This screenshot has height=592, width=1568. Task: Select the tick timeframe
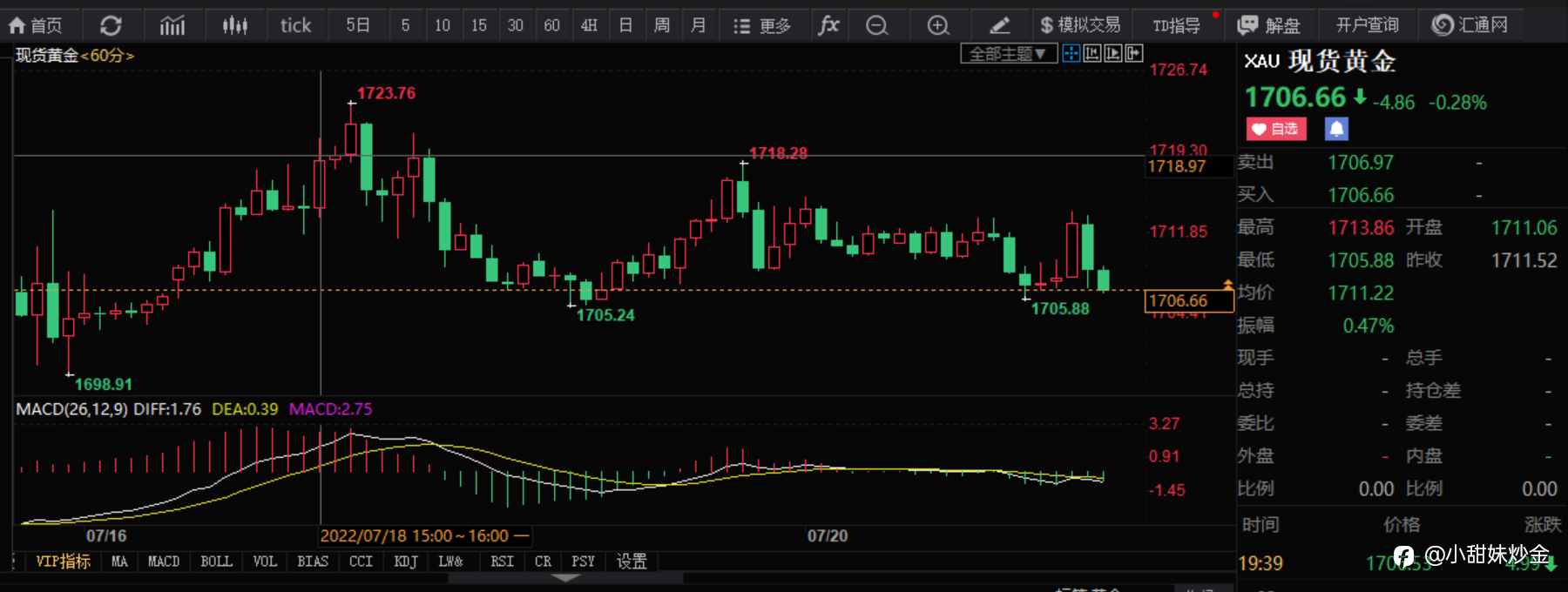tap(295, 25)
